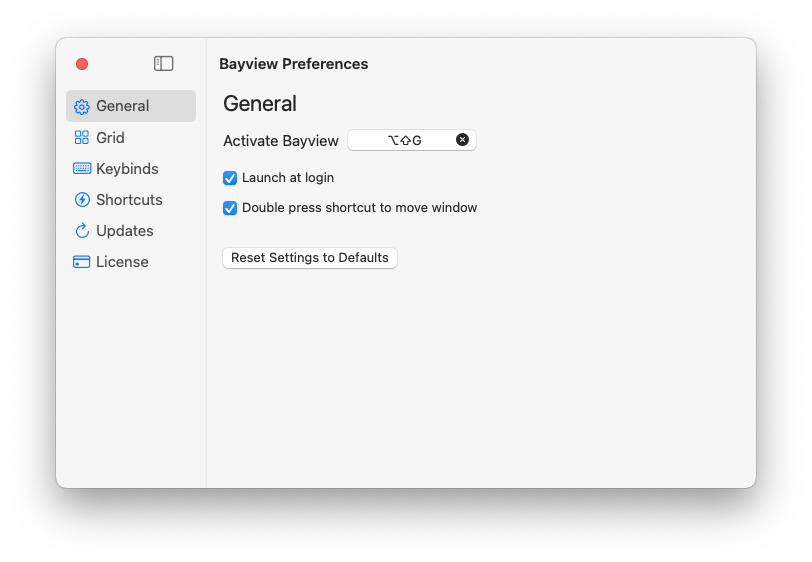This screenshot has height=562, width=812.
Task: Disable Launch at login checkbox
Action: 230,178
